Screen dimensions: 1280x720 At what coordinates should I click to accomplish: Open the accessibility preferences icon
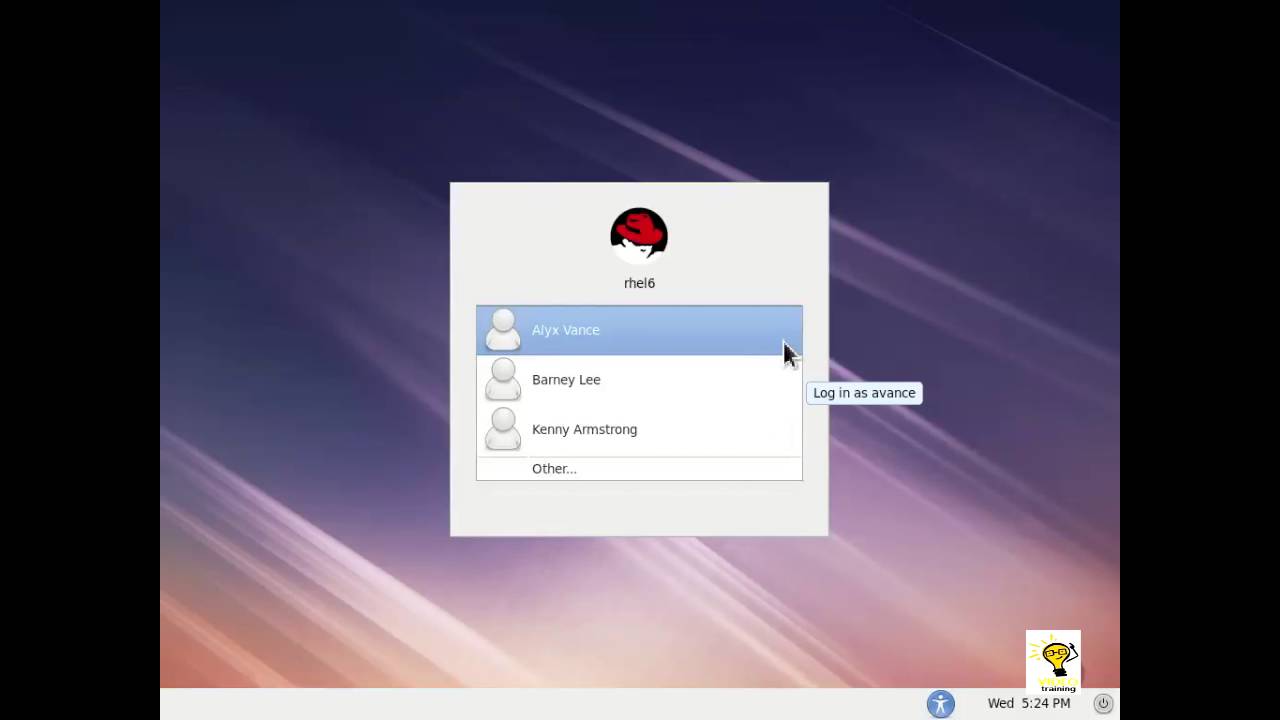941,704
